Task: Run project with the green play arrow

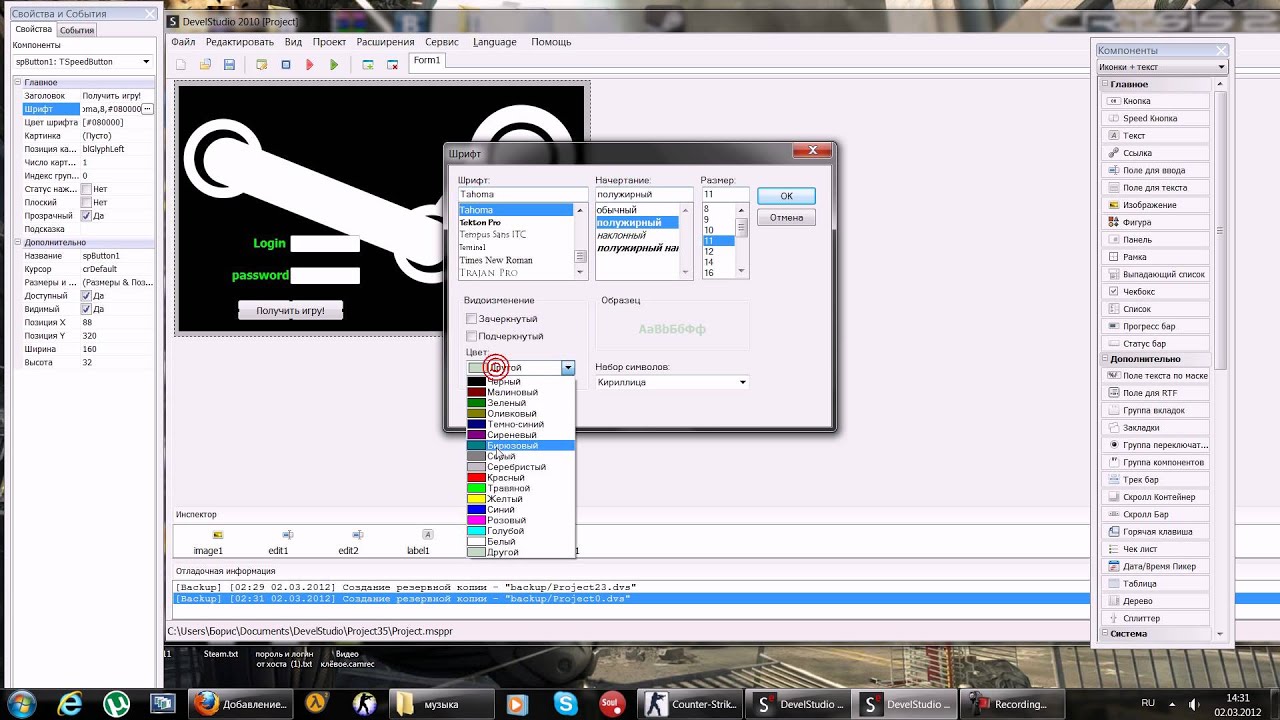Action: (334, 65)
